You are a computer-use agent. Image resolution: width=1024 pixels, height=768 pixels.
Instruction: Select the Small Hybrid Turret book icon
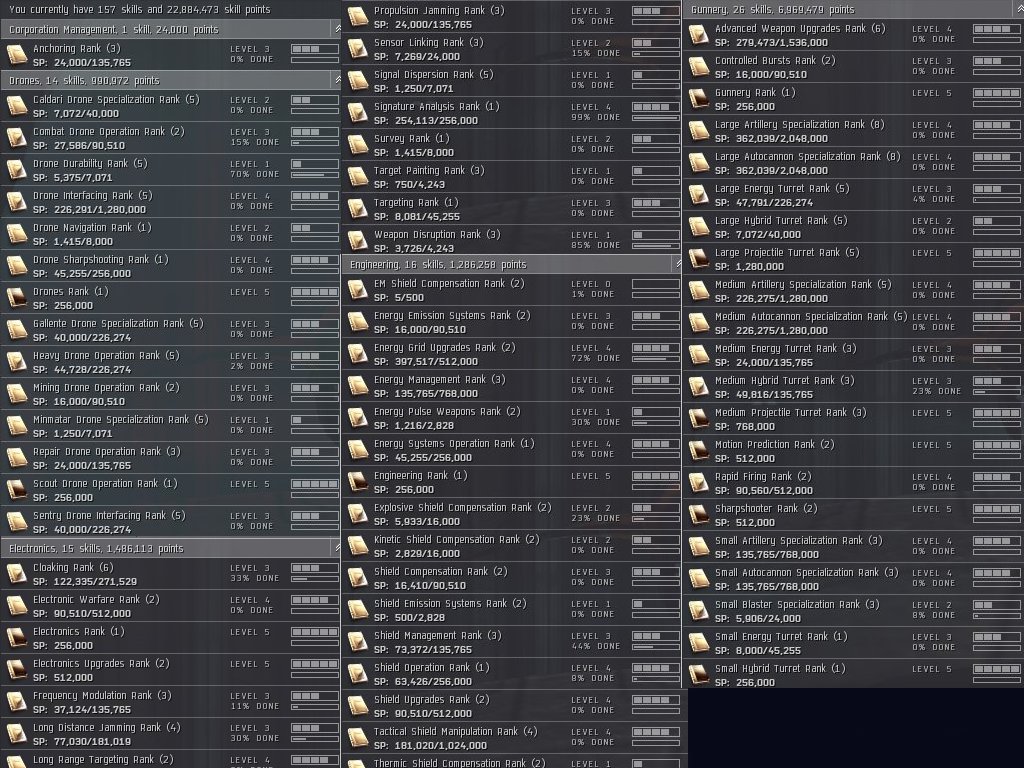698,675
